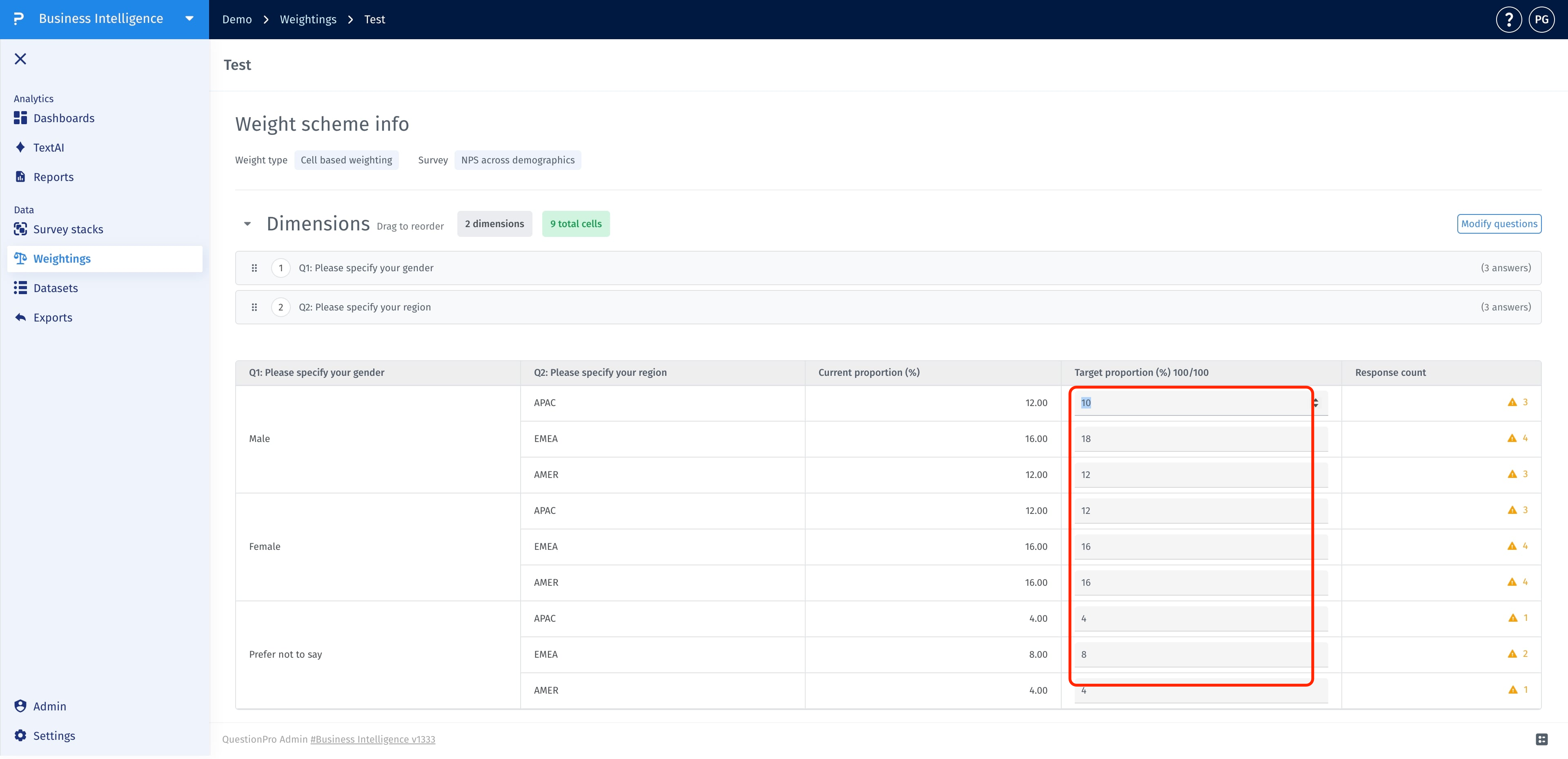Click the Modify questions button
This screenshot has width=1568, height=759.
pos(1499,224)
